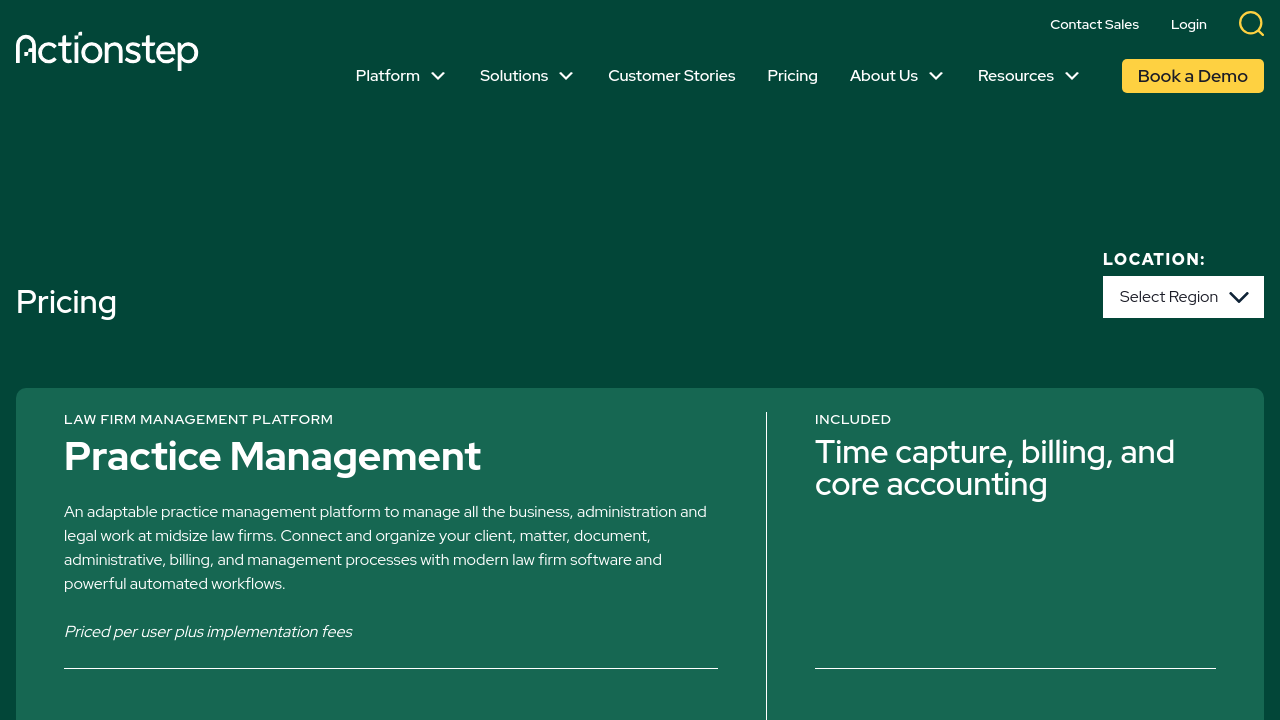Expand the Platform menu
1280x720 pixels.
tap(388, 76)
